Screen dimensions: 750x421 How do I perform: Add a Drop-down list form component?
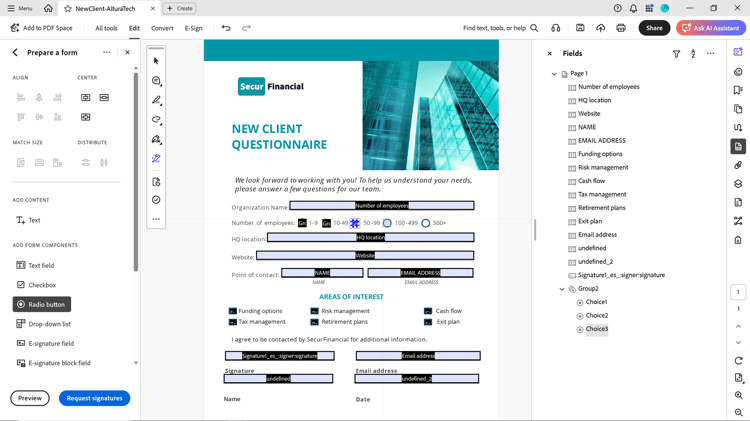(x=43, y=324)
